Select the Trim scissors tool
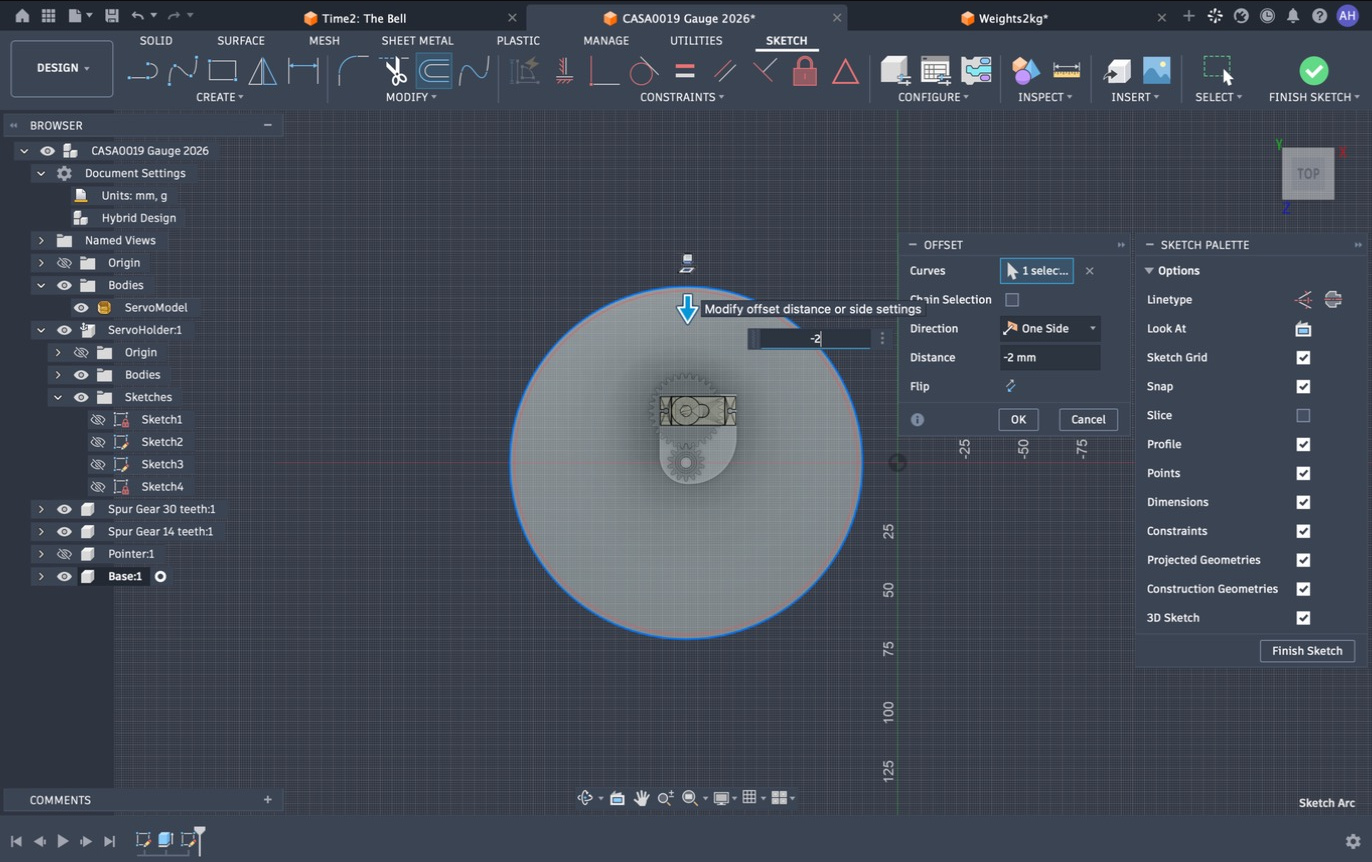 tap(394, 71)
